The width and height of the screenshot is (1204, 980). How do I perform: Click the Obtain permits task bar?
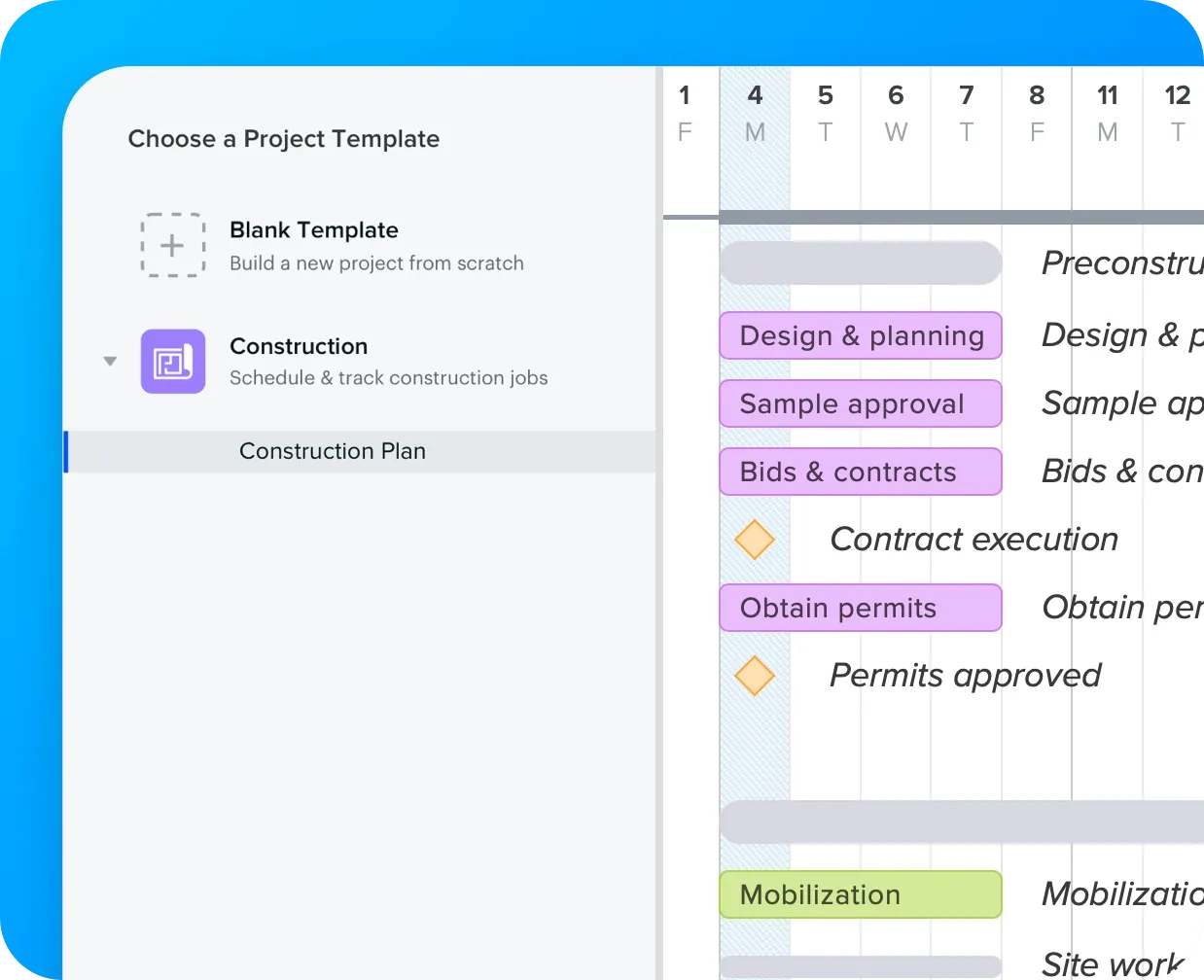(x=860, y=608)
